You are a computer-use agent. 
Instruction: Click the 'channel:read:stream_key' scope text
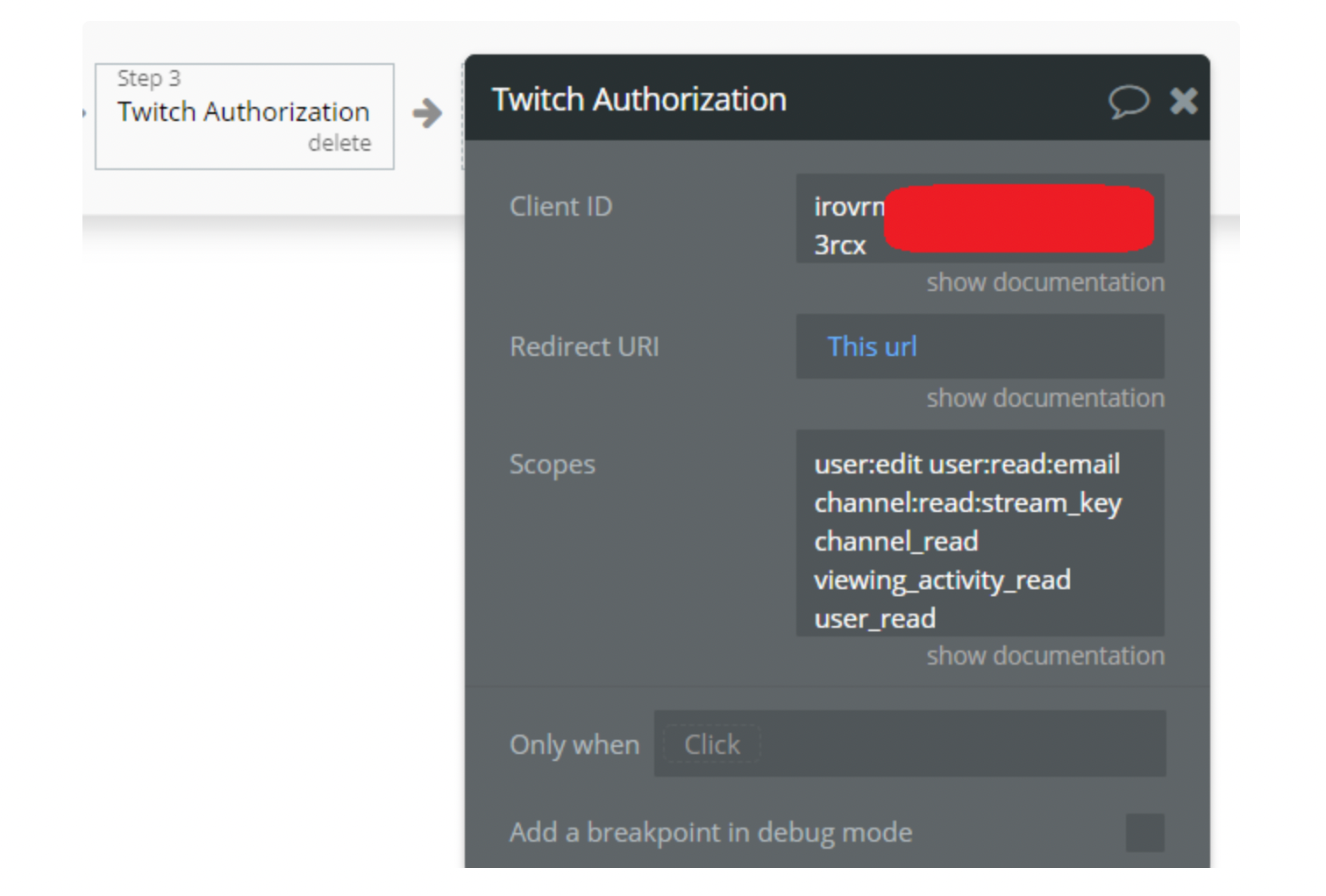[967, 503]
